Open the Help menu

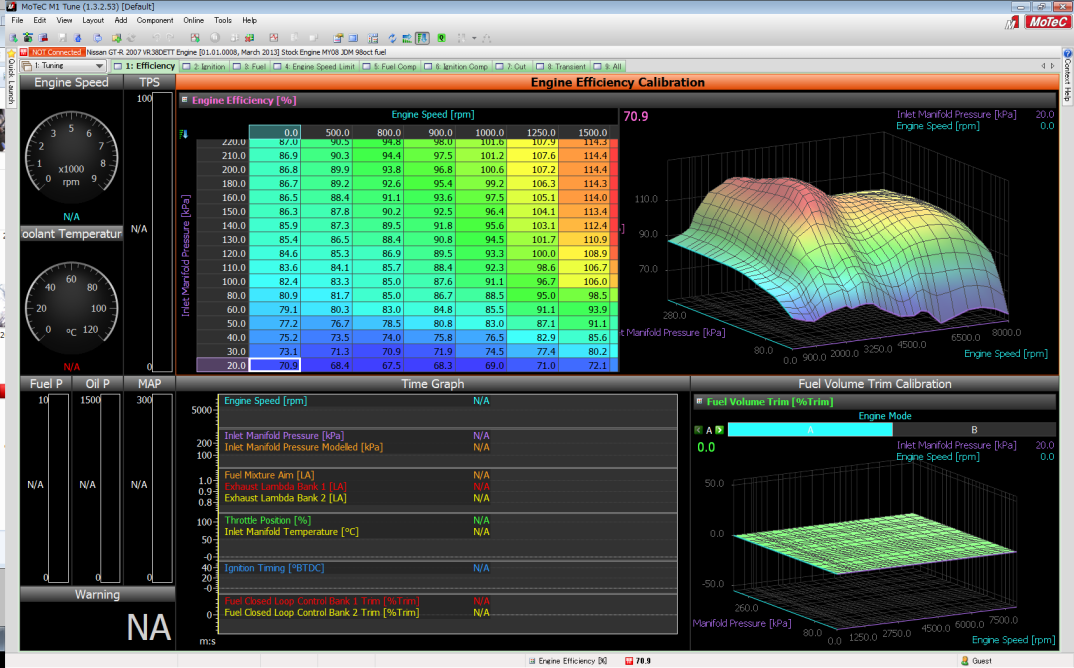(249, 21)
